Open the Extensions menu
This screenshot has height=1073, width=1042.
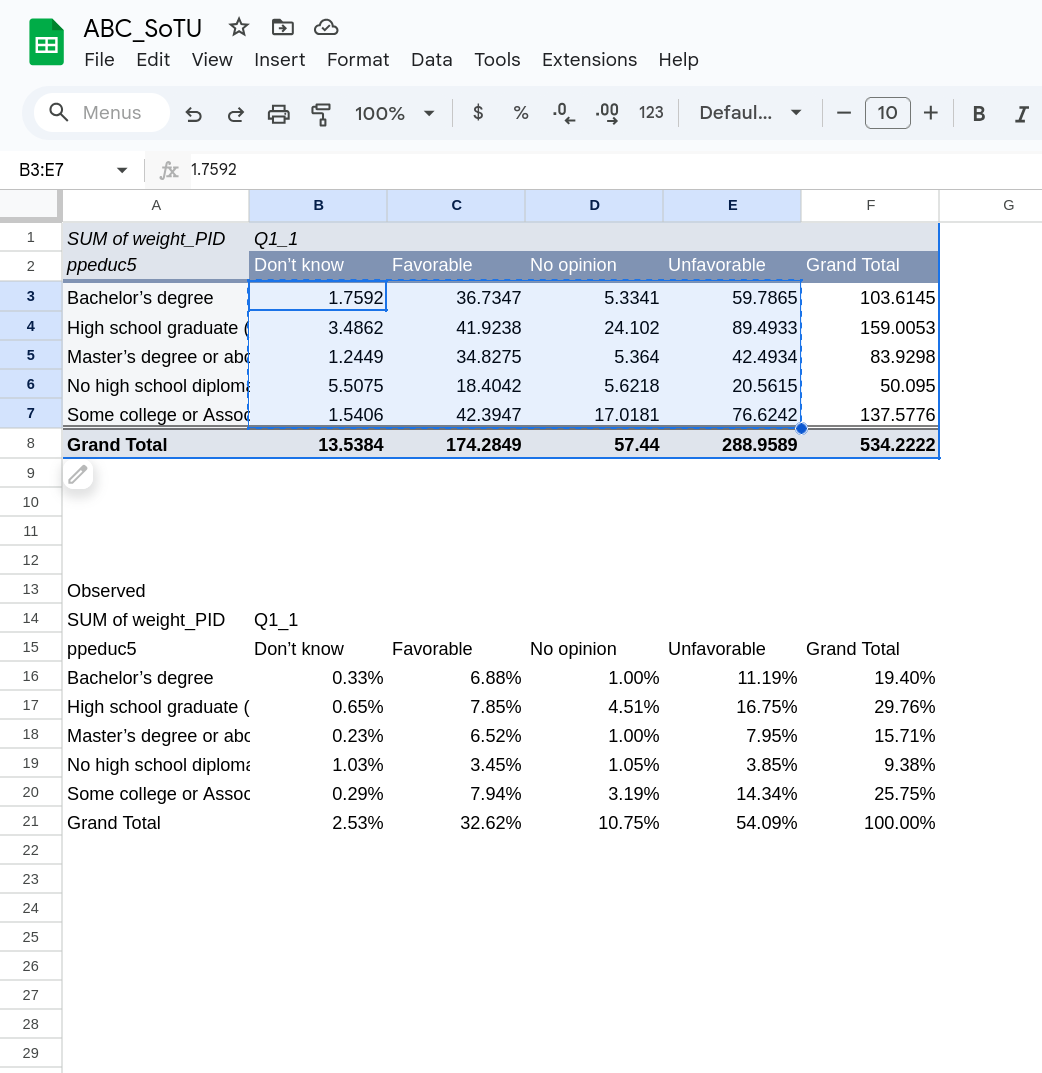[589, 60]
